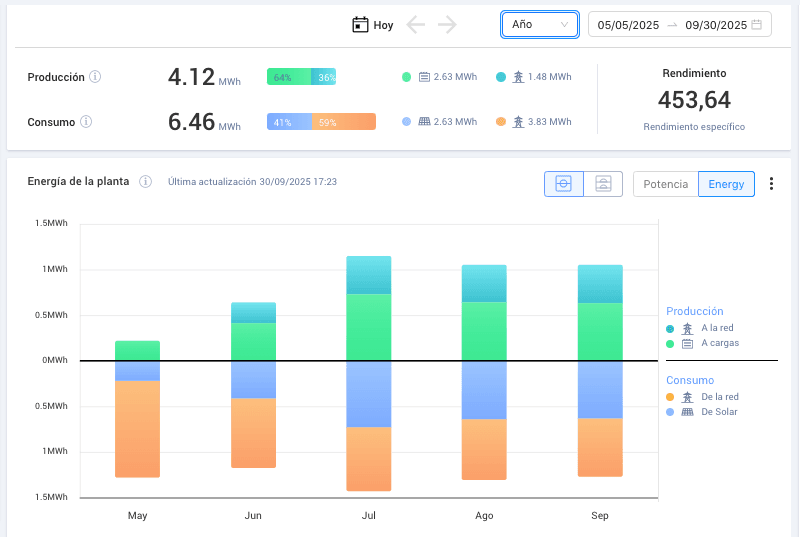Toggle 'A cargas' legend series

point(712,344)
